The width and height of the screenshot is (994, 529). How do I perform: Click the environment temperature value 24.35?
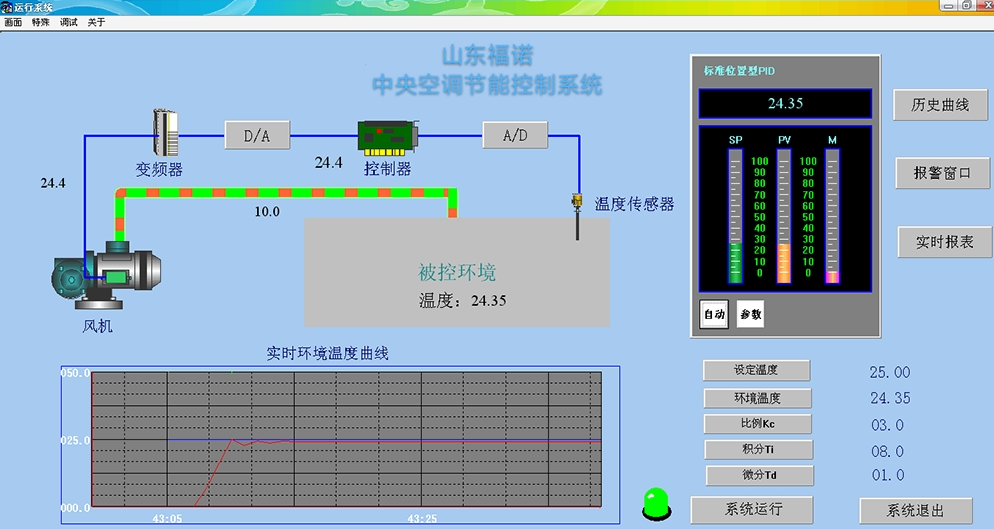[x=890, y=398]
